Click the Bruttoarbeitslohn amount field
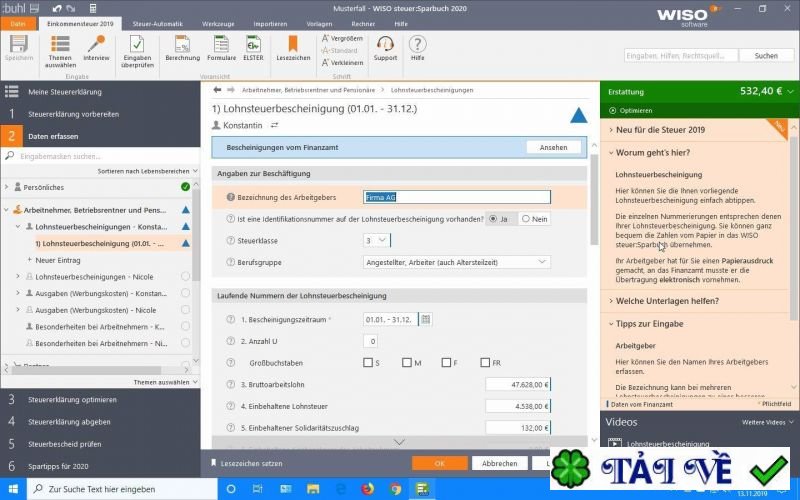 tap(518, 384)
